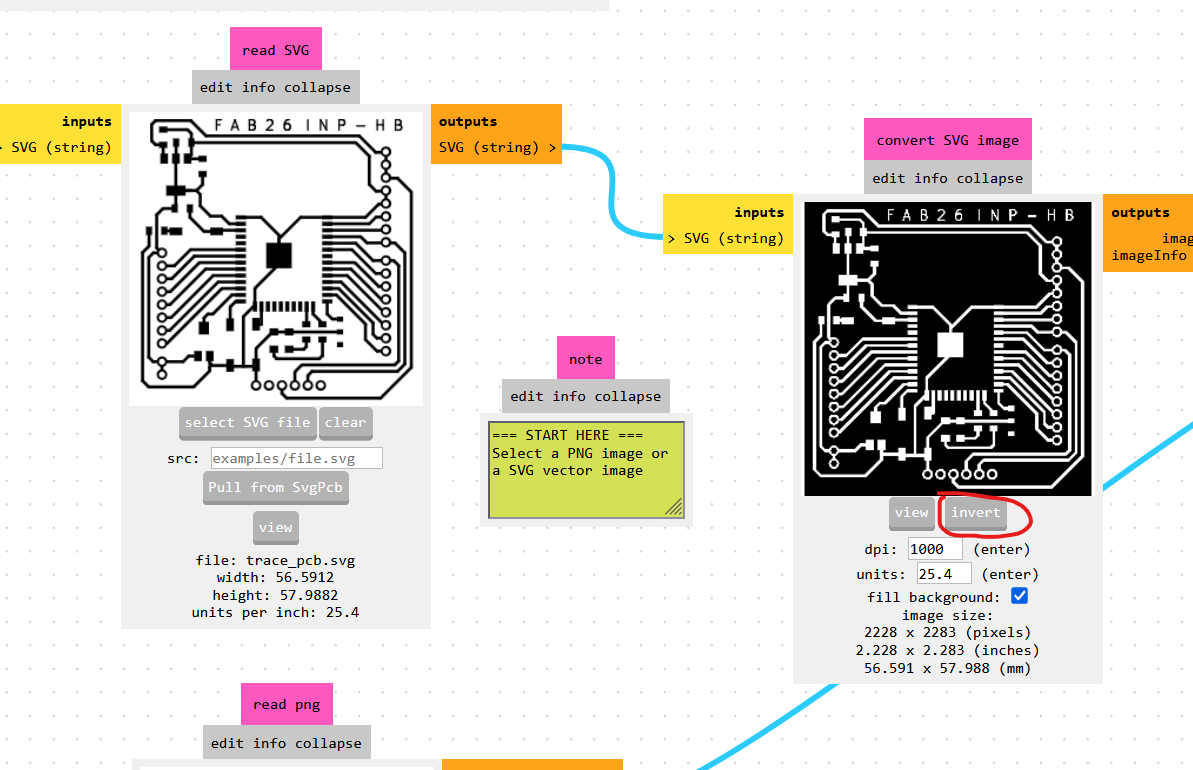Click 'Pull from SvgPcb' button
The image size is (1193, 770).
coord(275,487)
